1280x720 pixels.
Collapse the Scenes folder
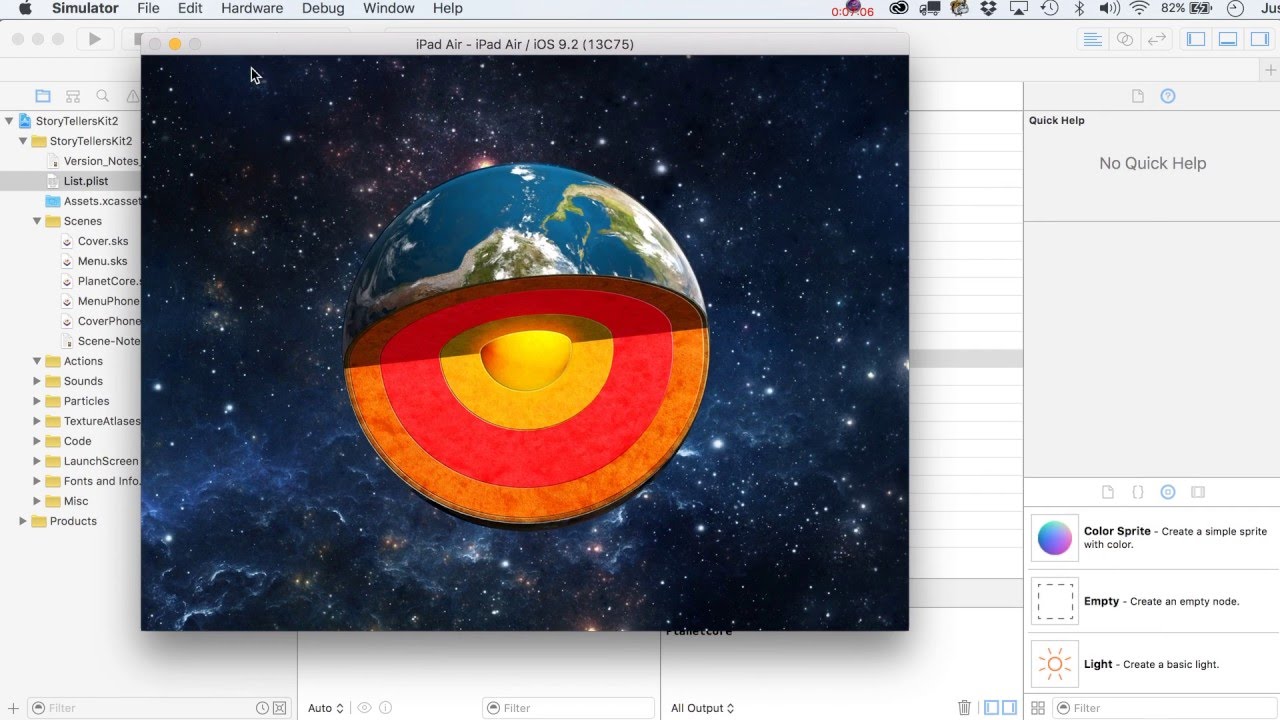(37, 221)
